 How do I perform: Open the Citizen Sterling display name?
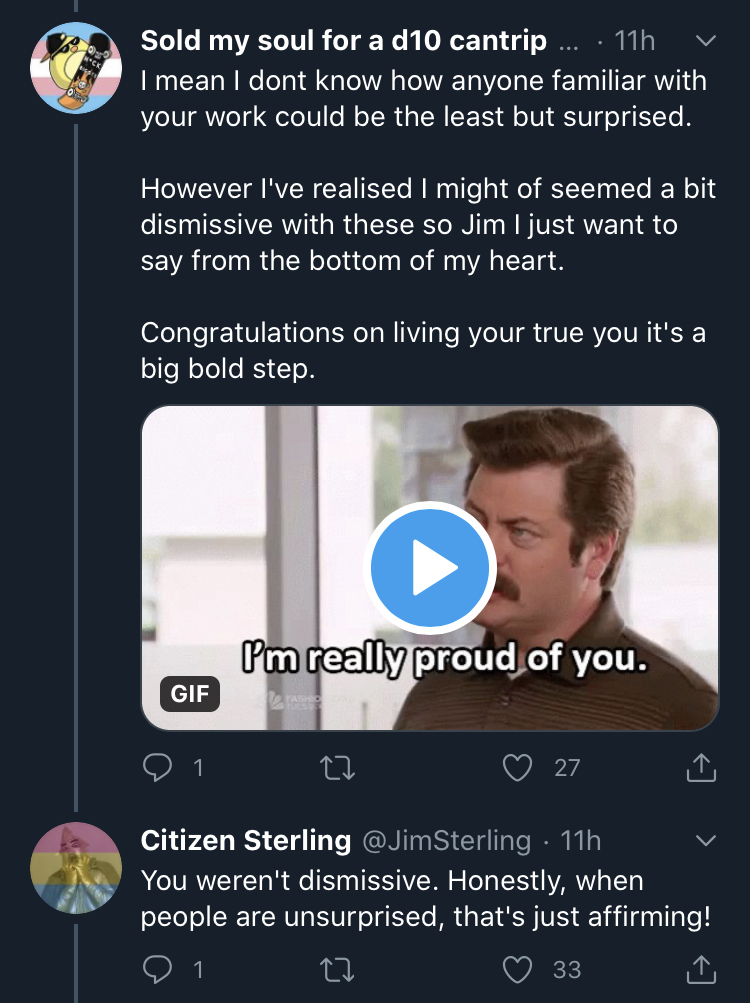click(x=246, y=841)
